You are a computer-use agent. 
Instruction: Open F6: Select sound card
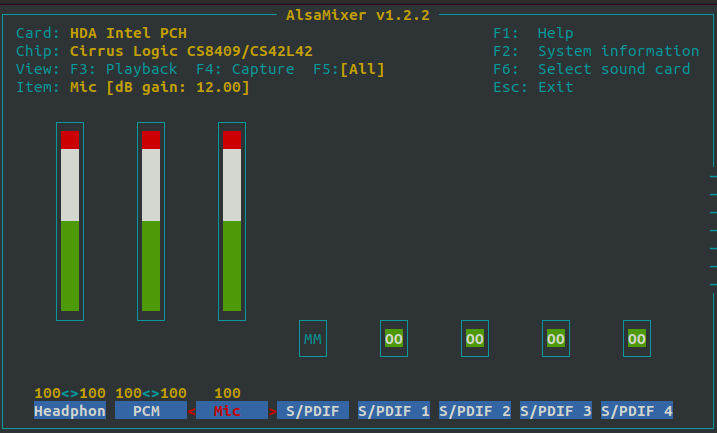[592, 69]
